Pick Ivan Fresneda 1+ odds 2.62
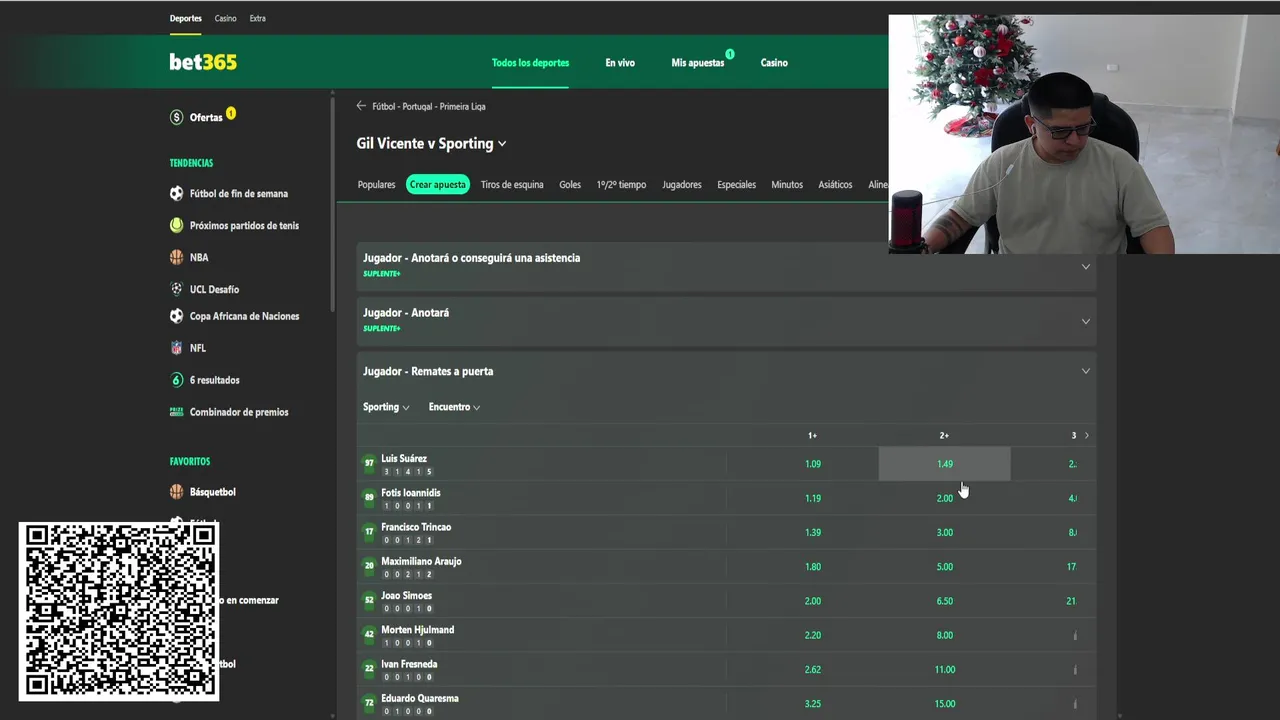The image size is (1280, 720). tap(813, 670)
